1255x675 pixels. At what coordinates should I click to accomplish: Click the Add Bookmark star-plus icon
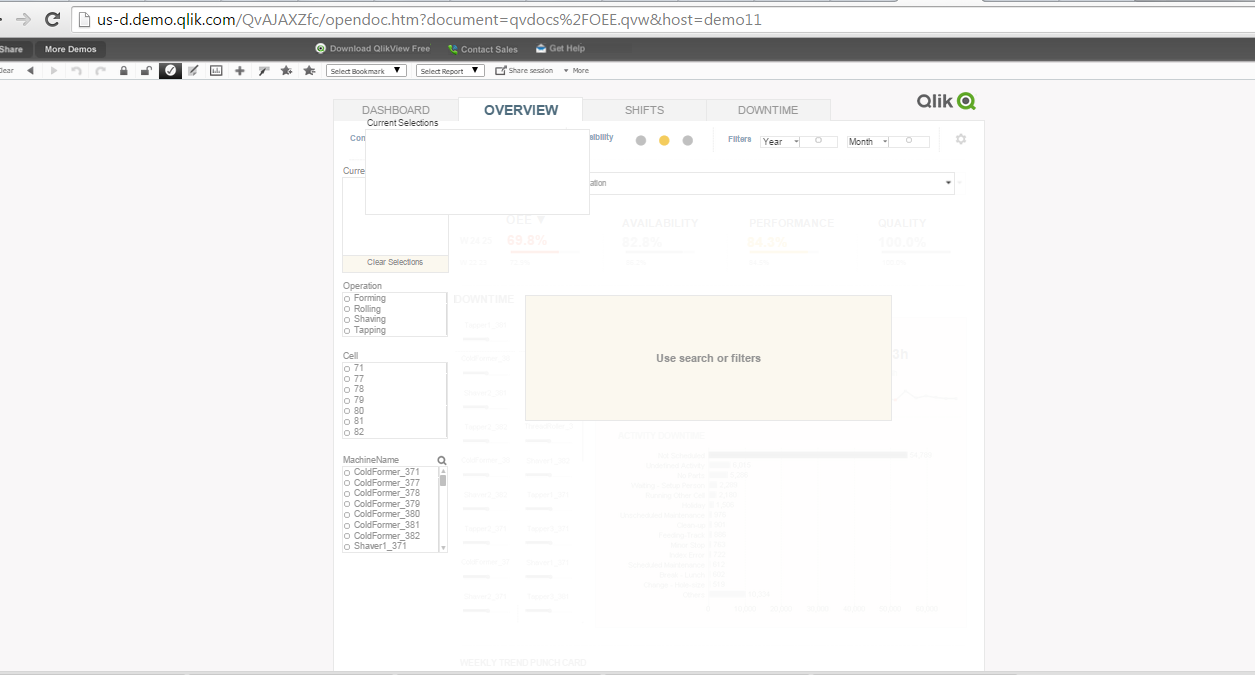[287, 71]
